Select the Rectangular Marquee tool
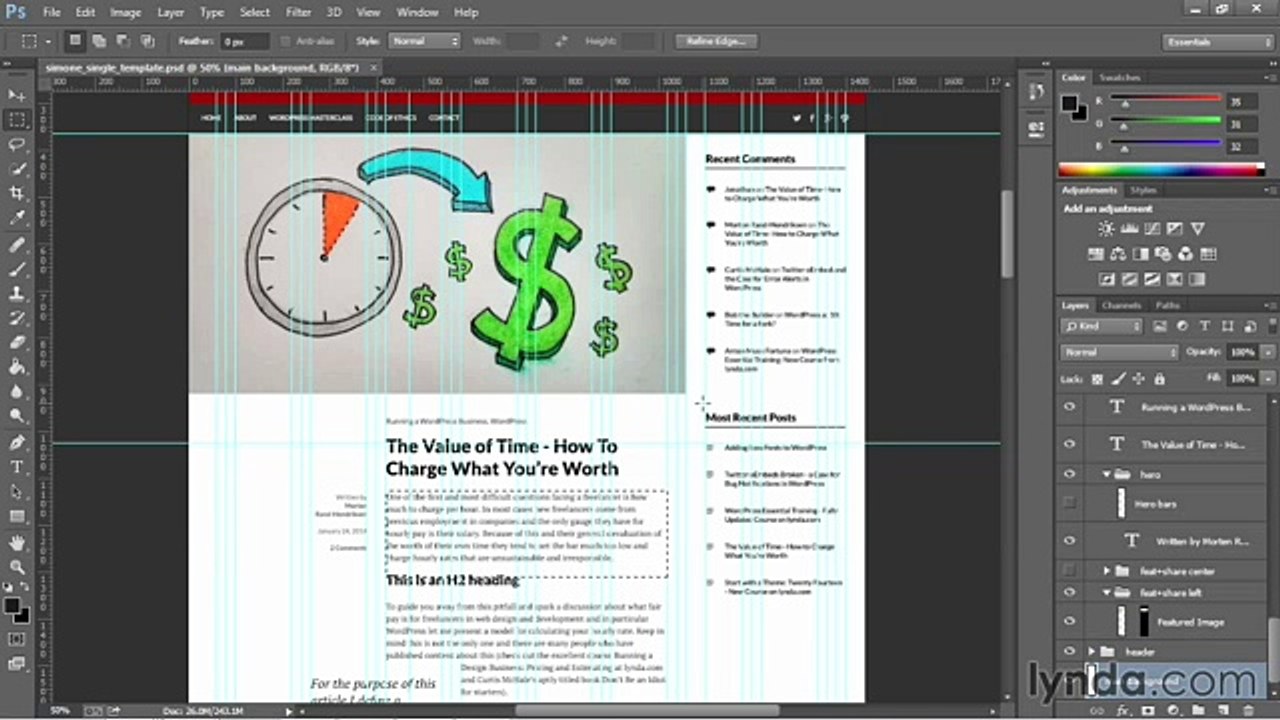This screenshot has width=1280, height=720. point(17,120)
